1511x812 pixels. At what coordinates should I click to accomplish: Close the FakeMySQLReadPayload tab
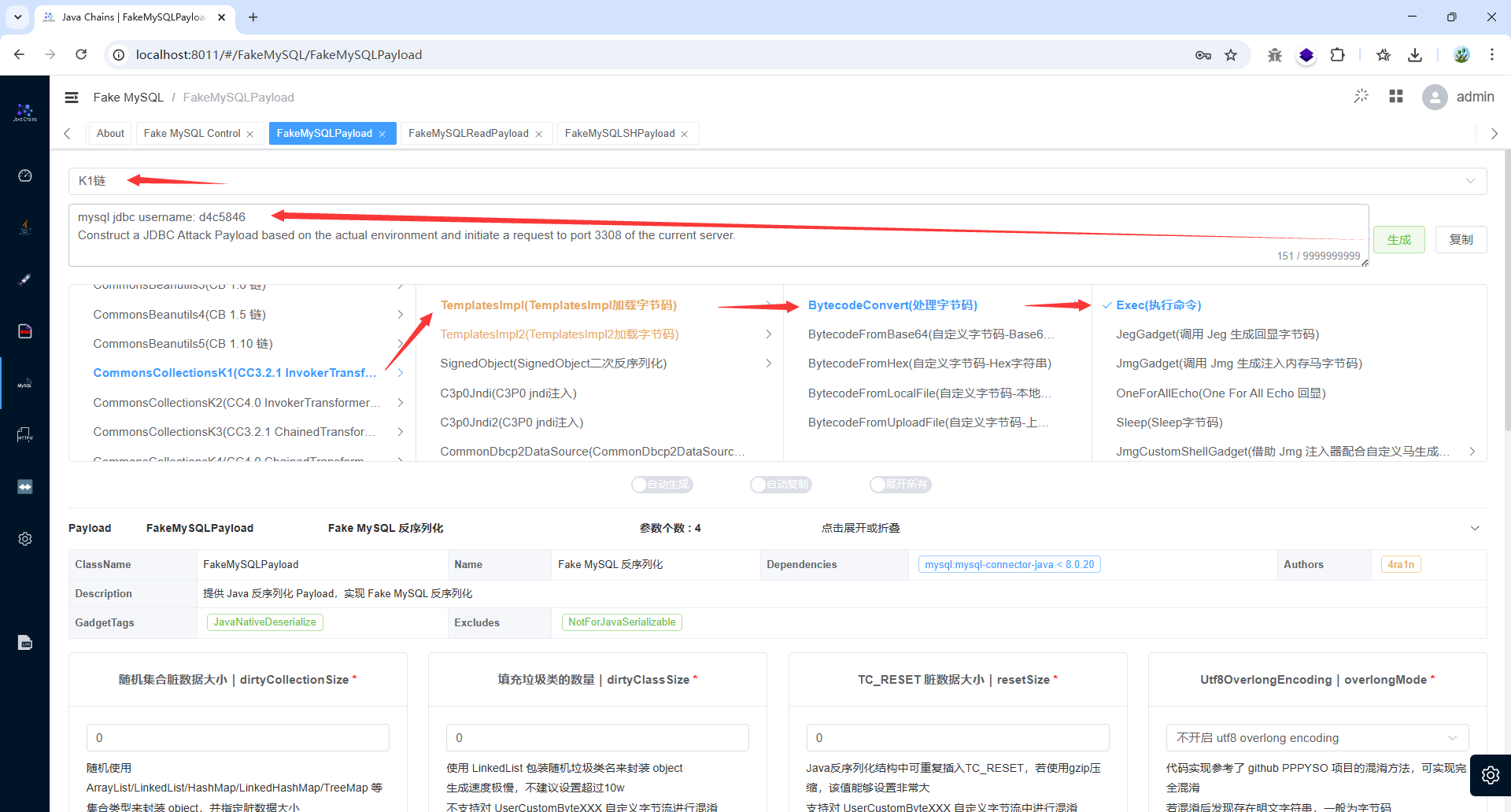point(539,135)
